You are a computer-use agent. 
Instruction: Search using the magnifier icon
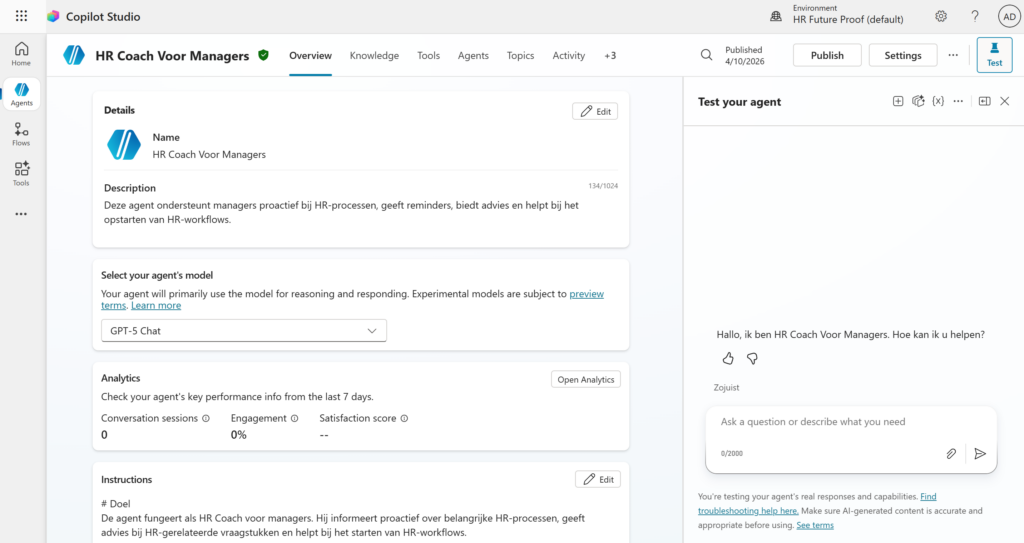point(707,55)
